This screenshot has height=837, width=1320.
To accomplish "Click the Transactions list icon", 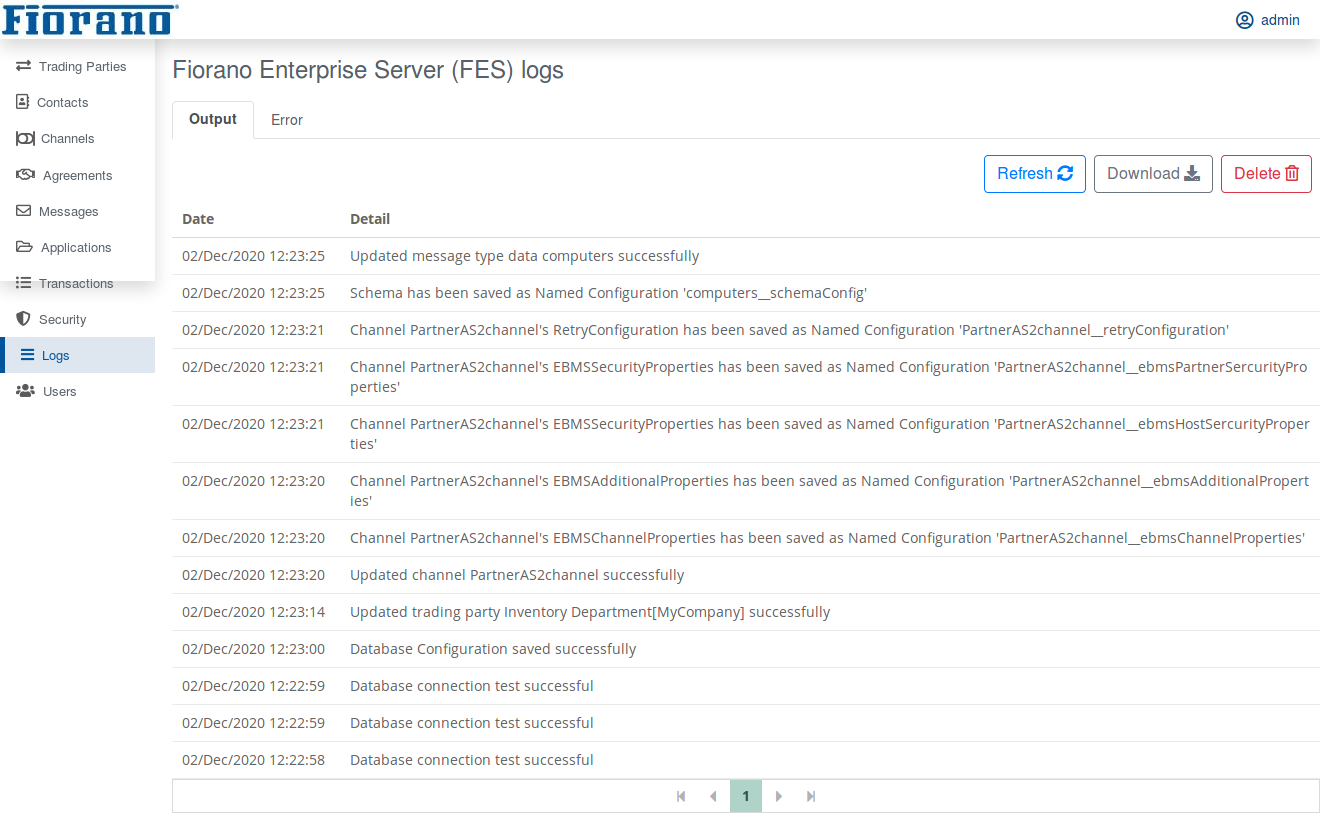I will coord(24,283).
